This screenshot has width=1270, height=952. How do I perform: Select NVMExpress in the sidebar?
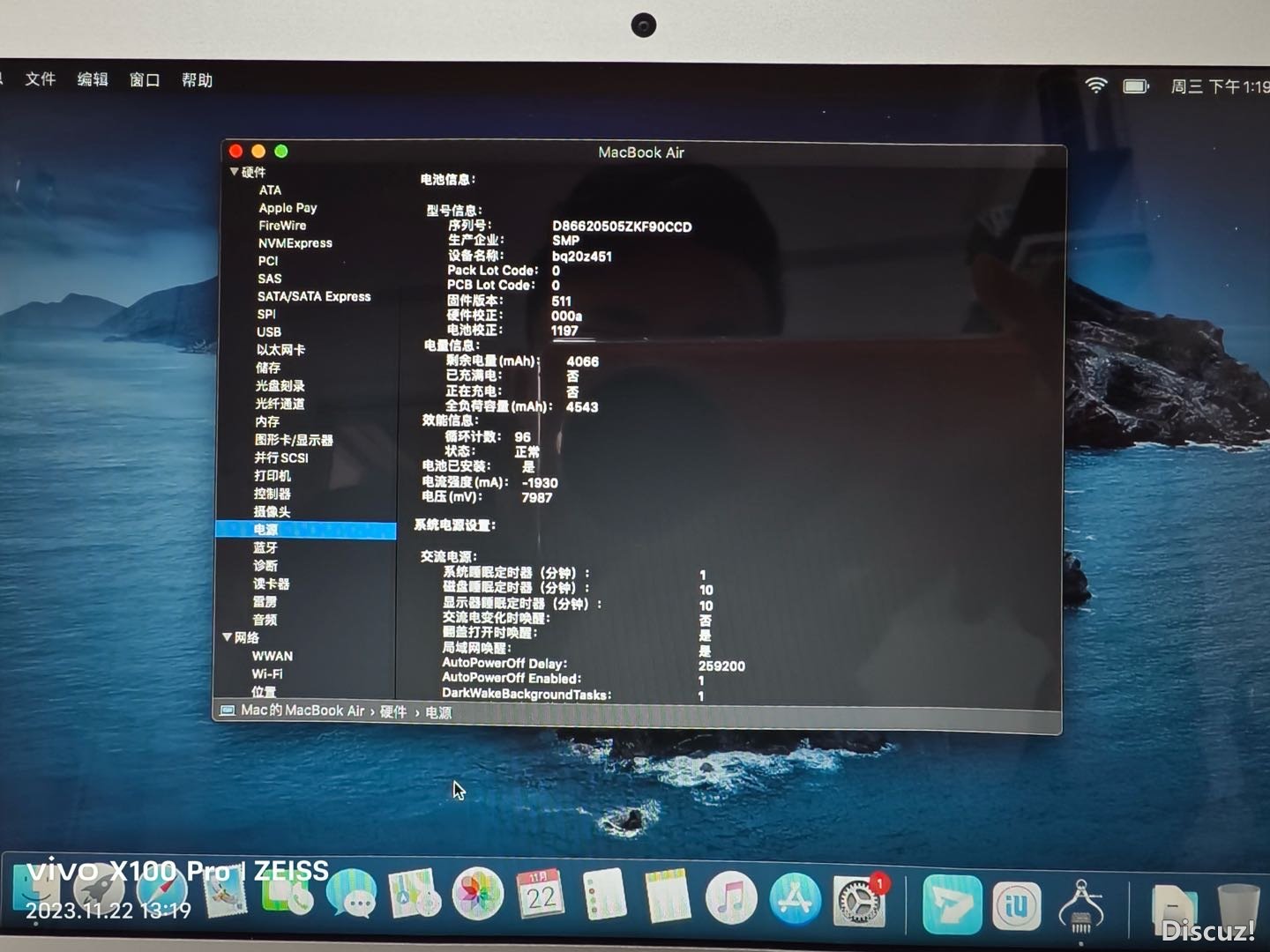tap(295, 243)
